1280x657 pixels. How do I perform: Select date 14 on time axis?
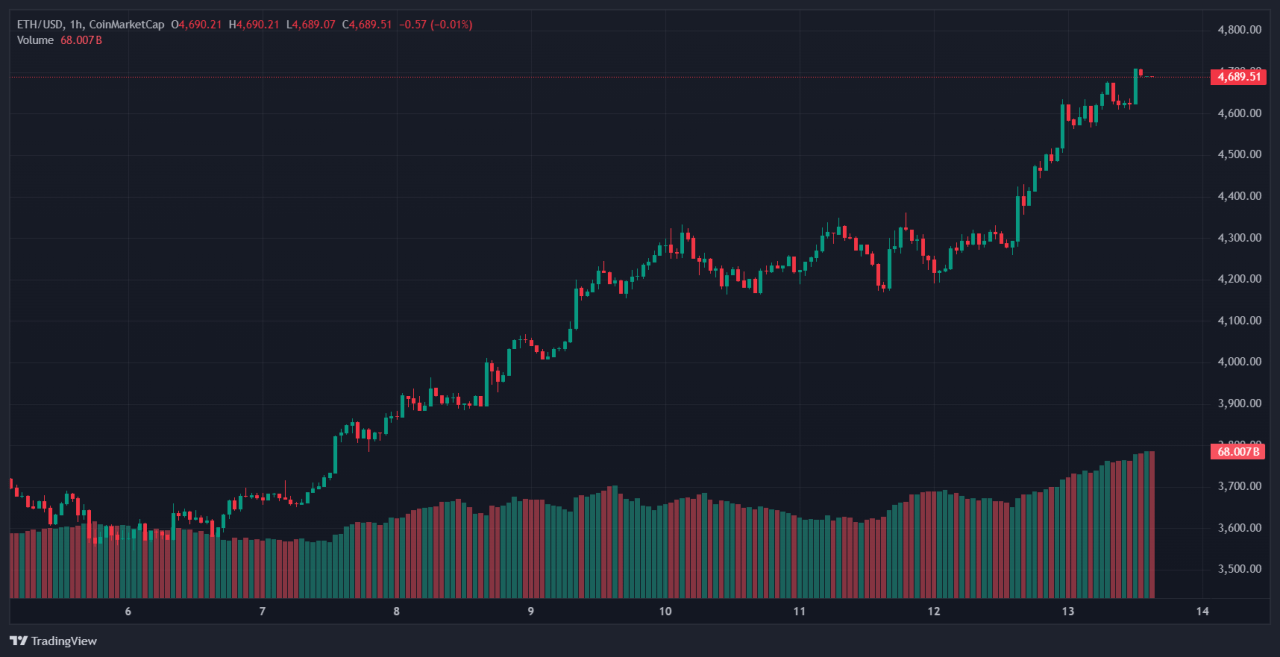tap(1202, 612)
